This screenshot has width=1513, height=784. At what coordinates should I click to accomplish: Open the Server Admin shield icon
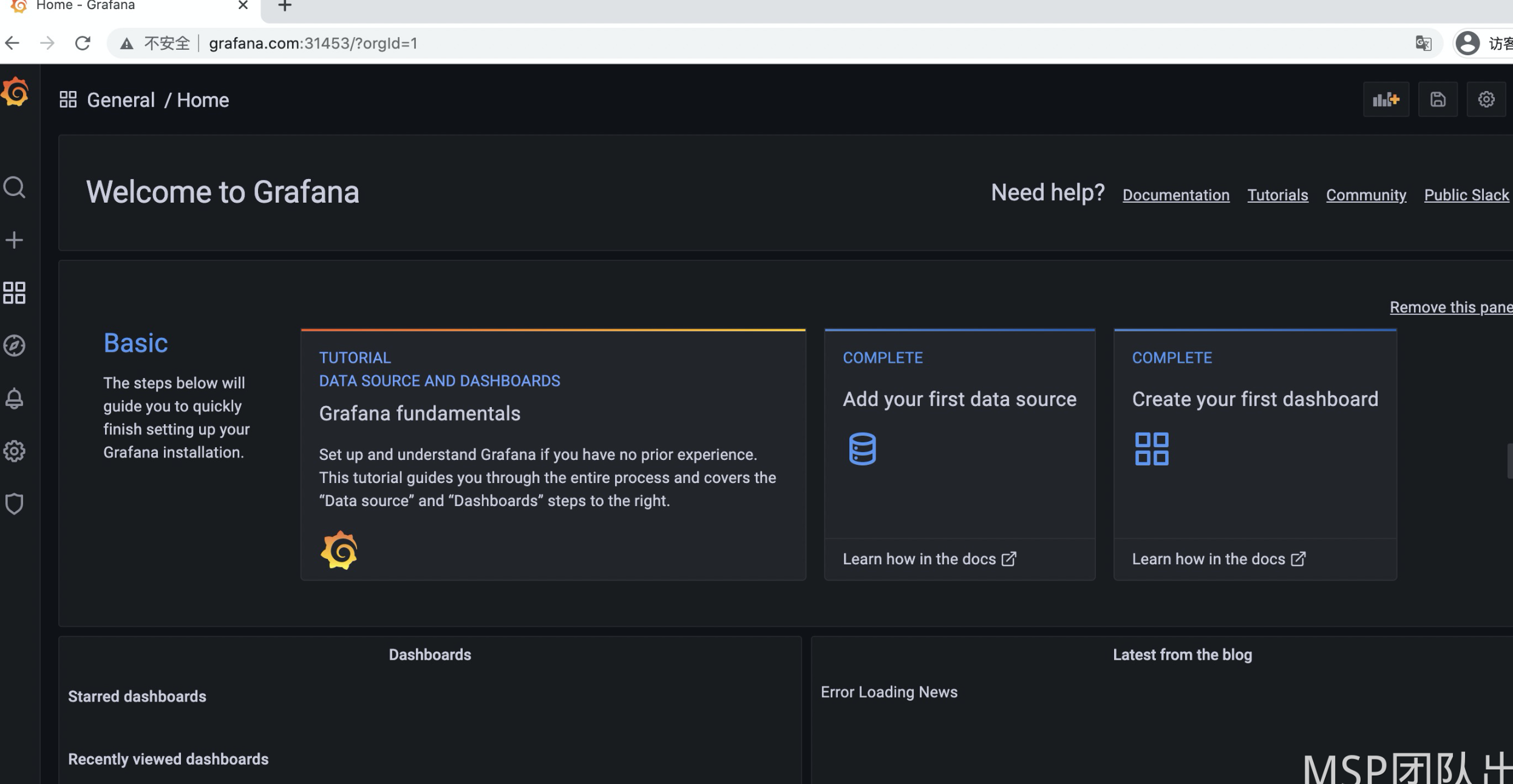[x=15, y=504]
